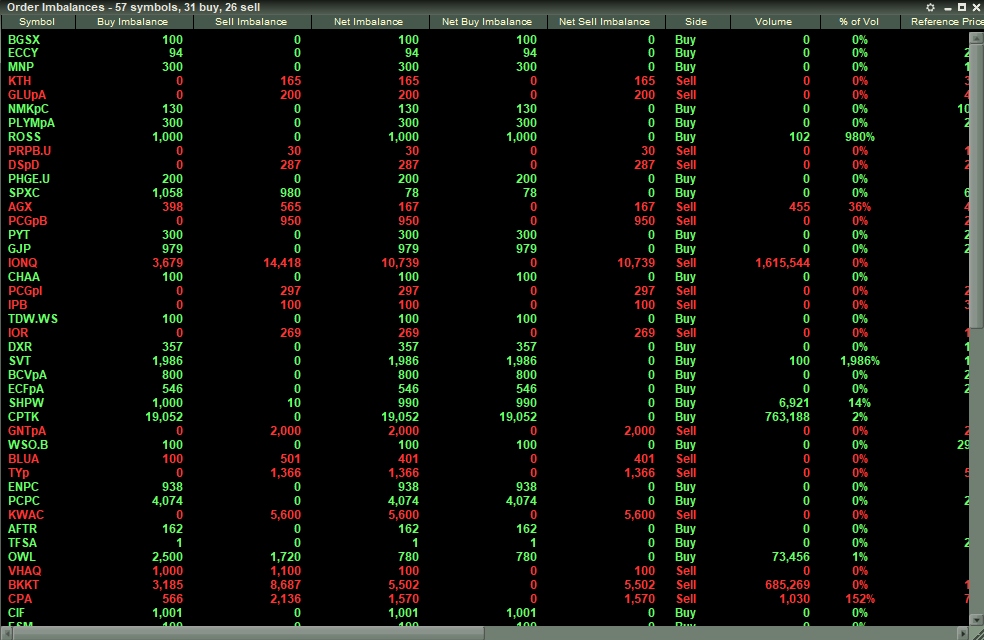Minimize the Order Imbalances window

coord(946,7)
